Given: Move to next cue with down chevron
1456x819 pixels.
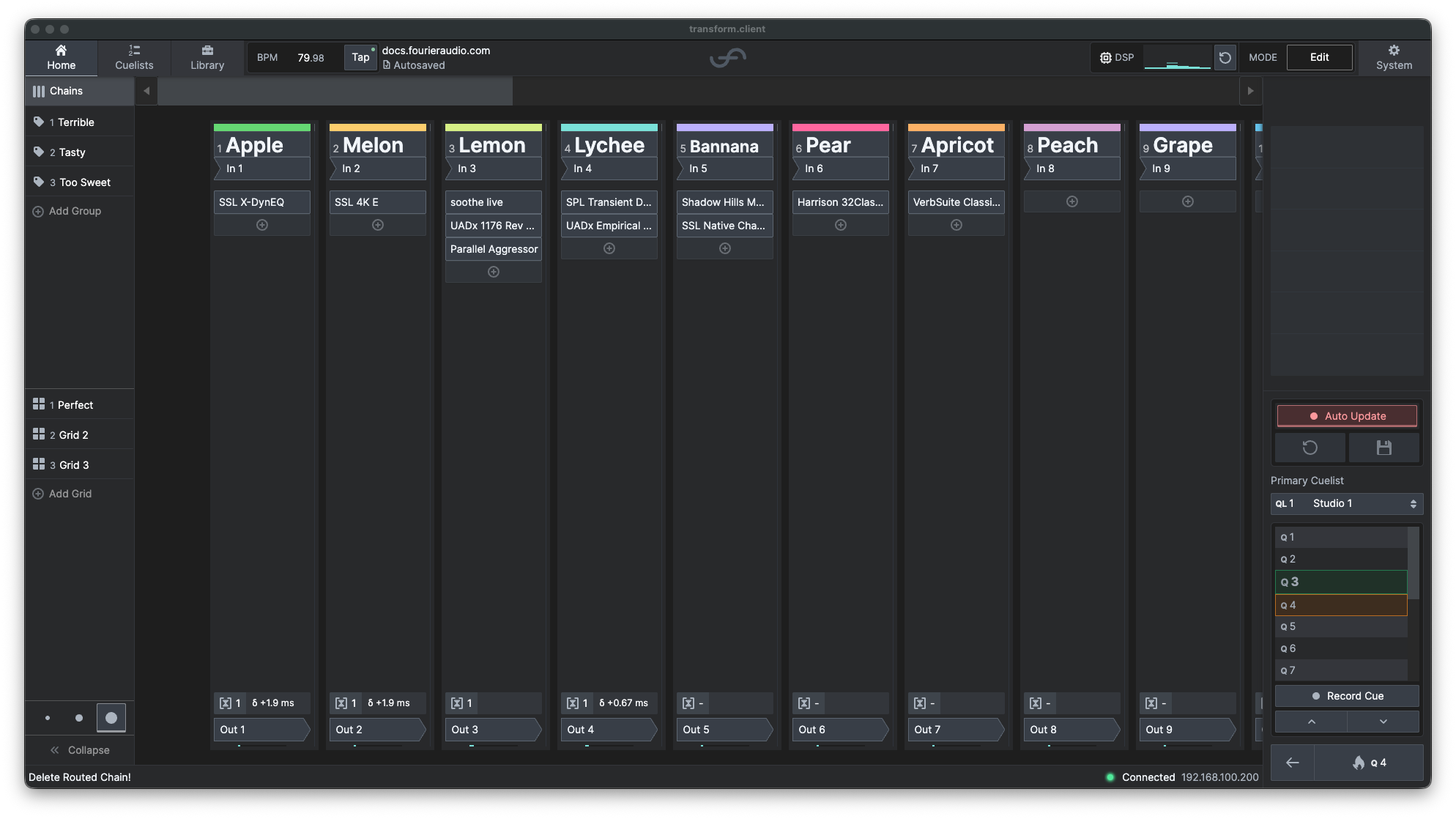Looking at the screenshot, I should 1383,722.
